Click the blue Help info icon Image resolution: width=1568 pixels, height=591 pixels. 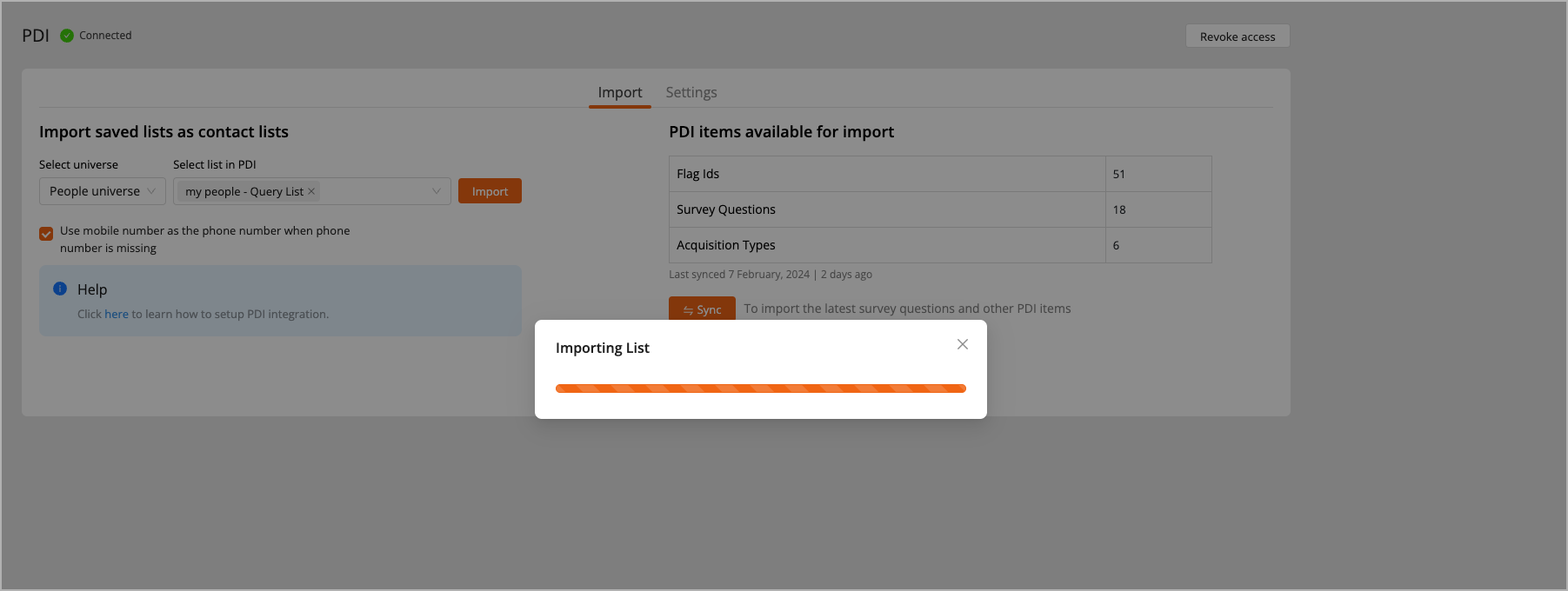coord(60,289)
